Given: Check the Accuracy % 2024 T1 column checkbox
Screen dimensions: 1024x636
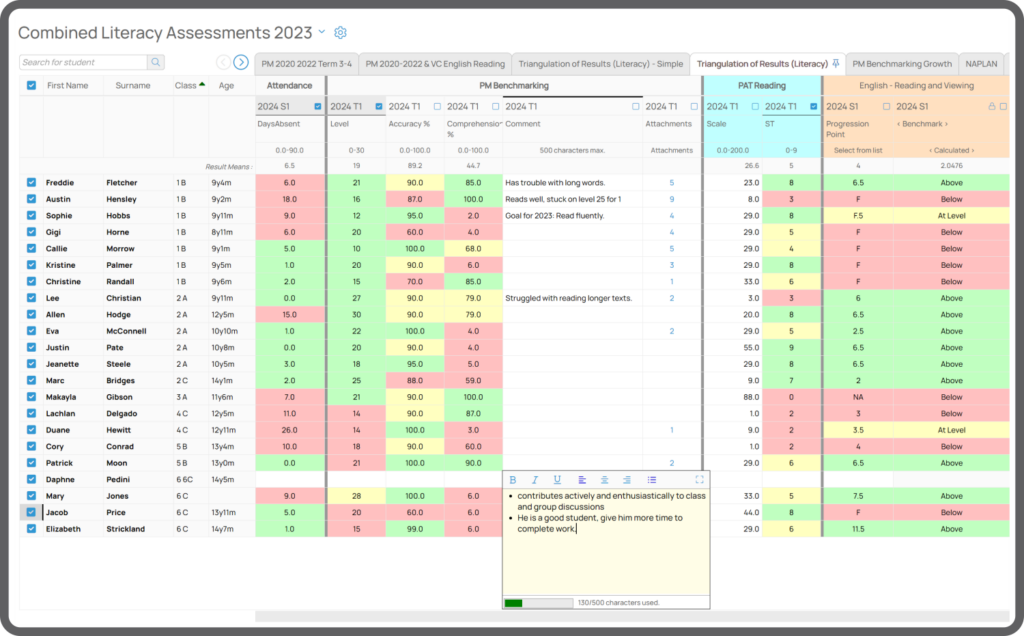Looking at the screenshot, I should coord(438,106).
